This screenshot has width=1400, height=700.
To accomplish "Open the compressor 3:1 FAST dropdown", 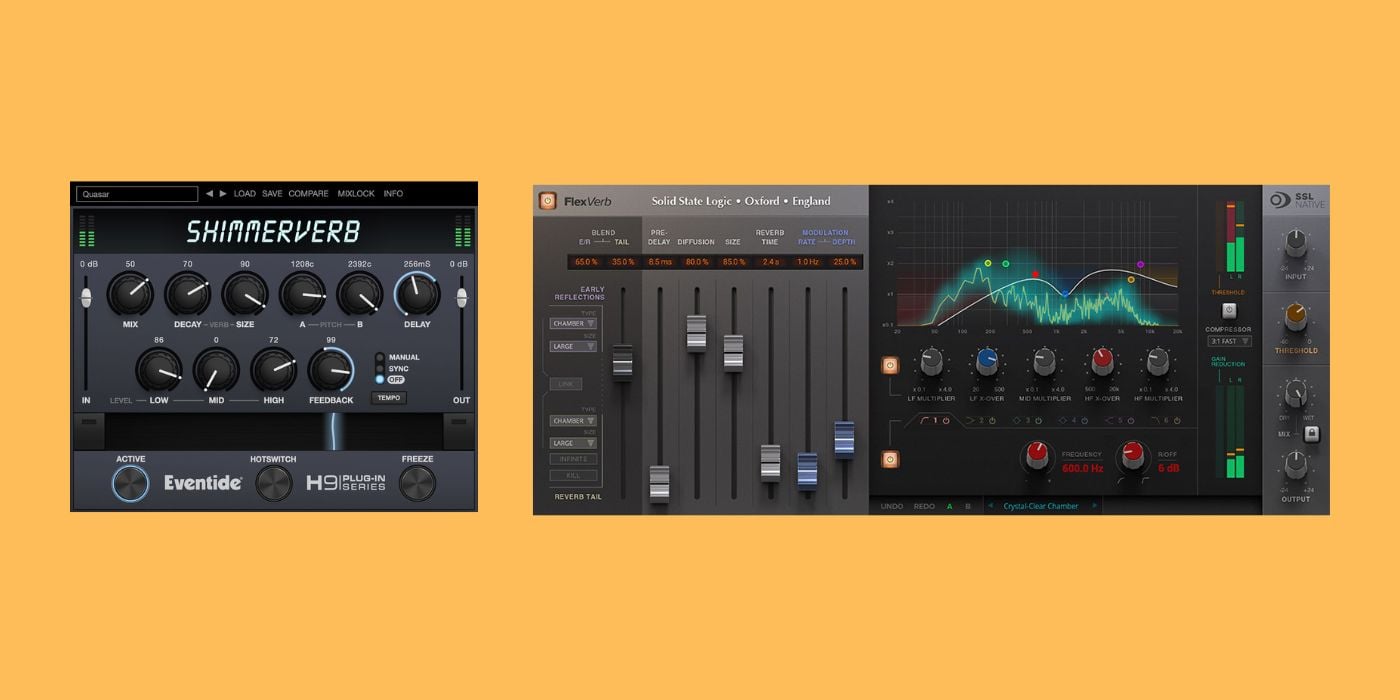I will point(1229,341).
